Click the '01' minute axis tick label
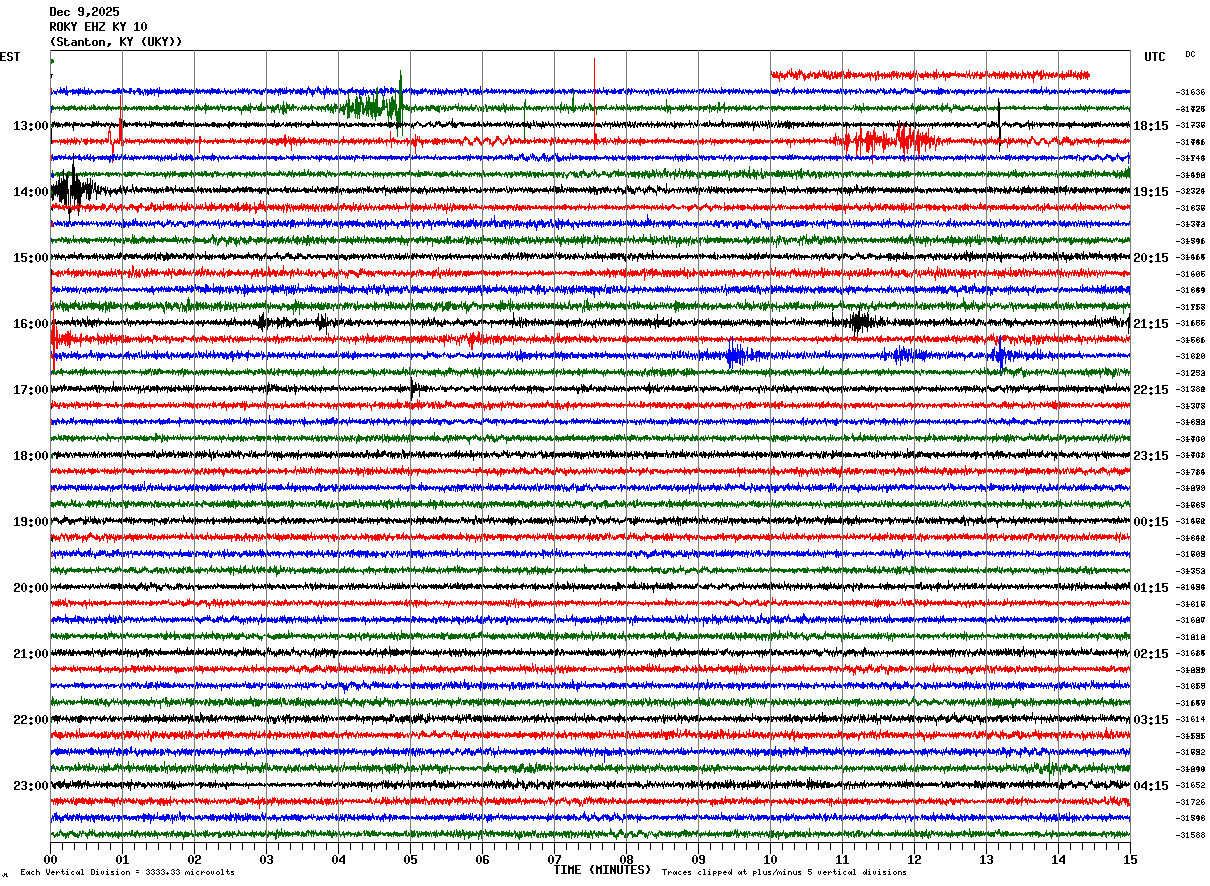1210x886 pixels. coord(122,859)
